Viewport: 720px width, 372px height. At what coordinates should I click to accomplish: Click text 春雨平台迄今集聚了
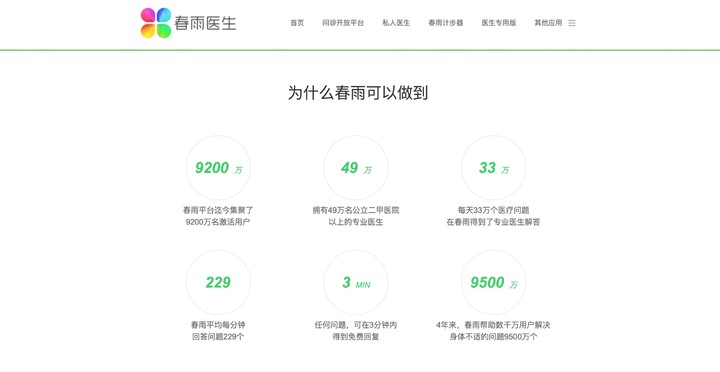(218, 210)
